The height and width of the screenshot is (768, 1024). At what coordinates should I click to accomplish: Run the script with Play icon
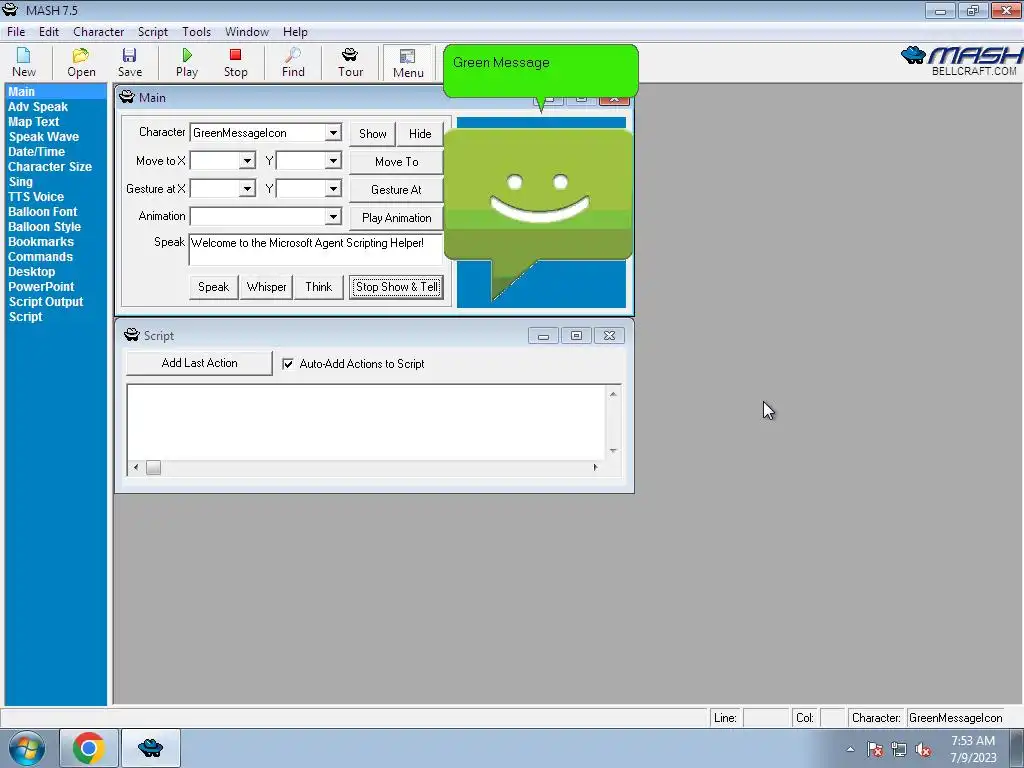coord(187,63)
